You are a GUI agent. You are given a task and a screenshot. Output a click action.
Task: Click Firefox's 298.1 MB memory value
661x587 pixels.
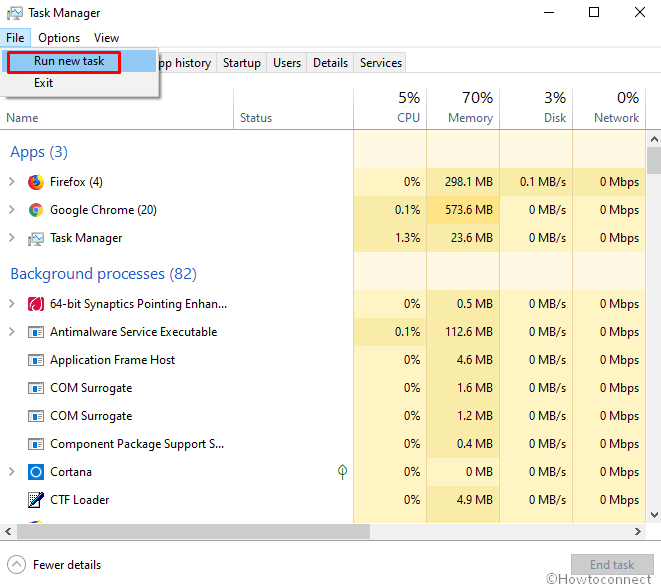469,182
